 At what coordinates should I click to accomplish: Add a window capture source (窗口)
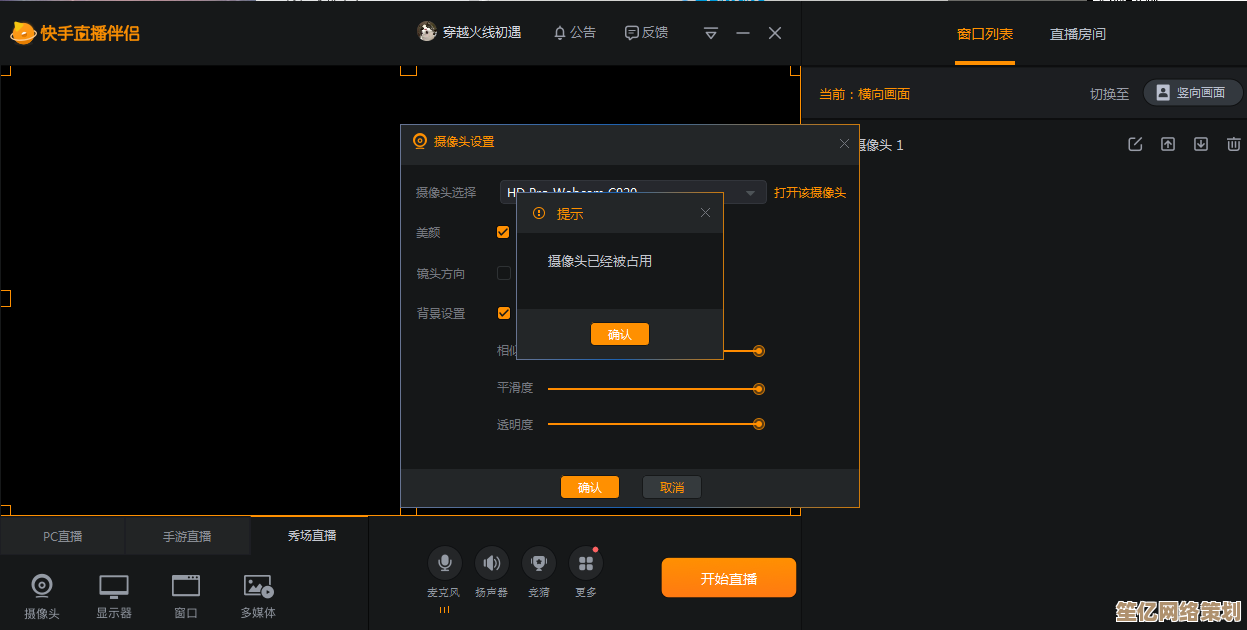185,596
